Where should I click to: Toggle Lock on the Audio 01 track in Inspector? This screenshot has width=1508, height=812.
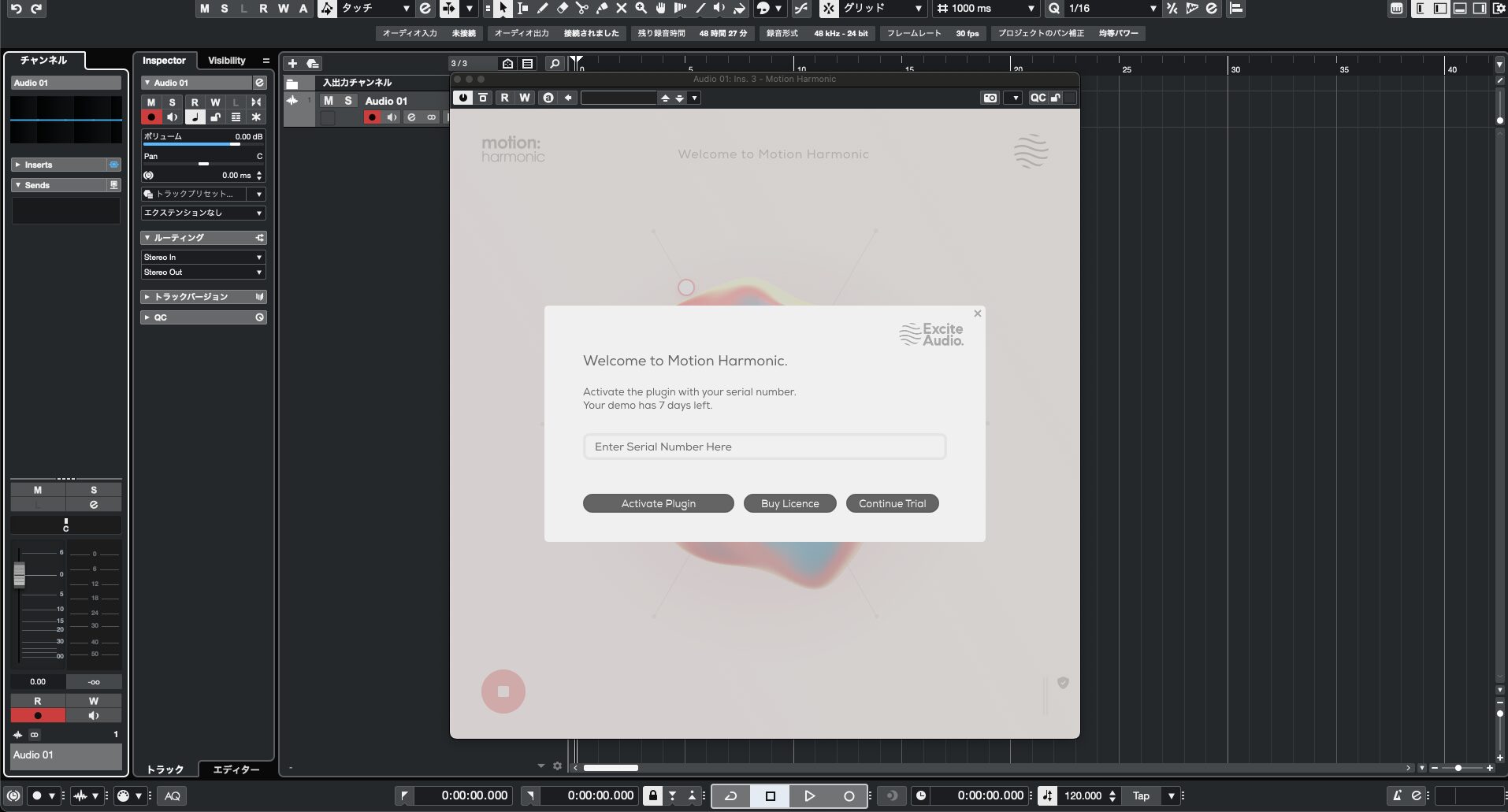(215, 117)
